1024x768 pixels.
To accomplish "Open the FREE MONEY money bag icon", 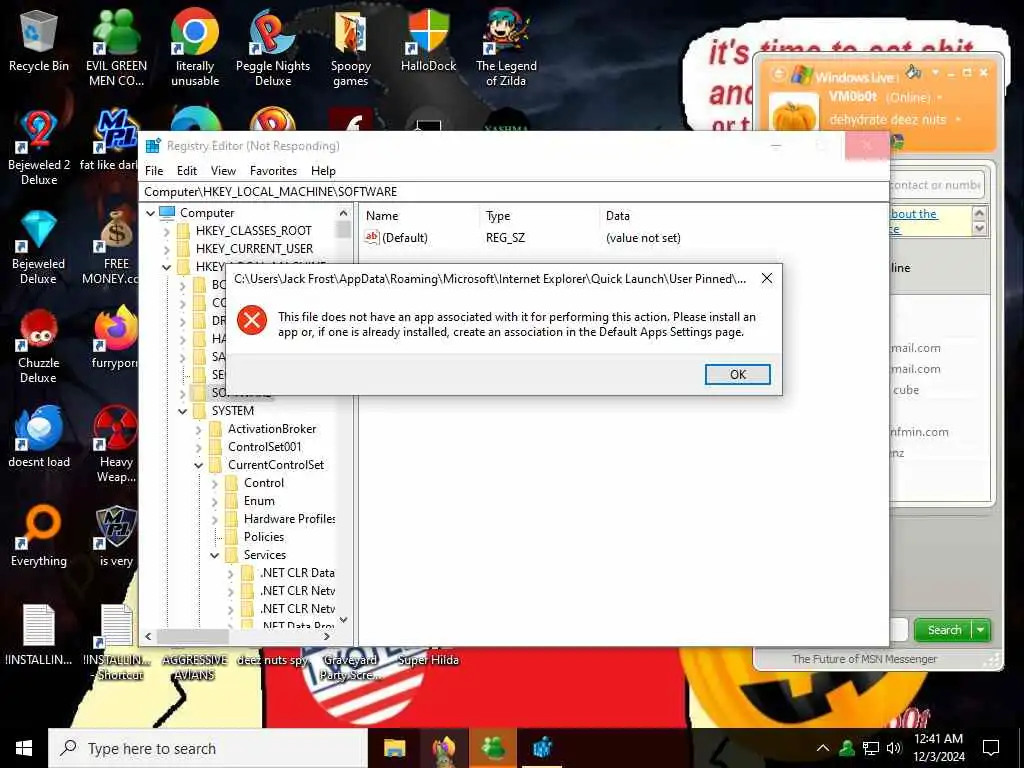I will (x=115, y=247).
